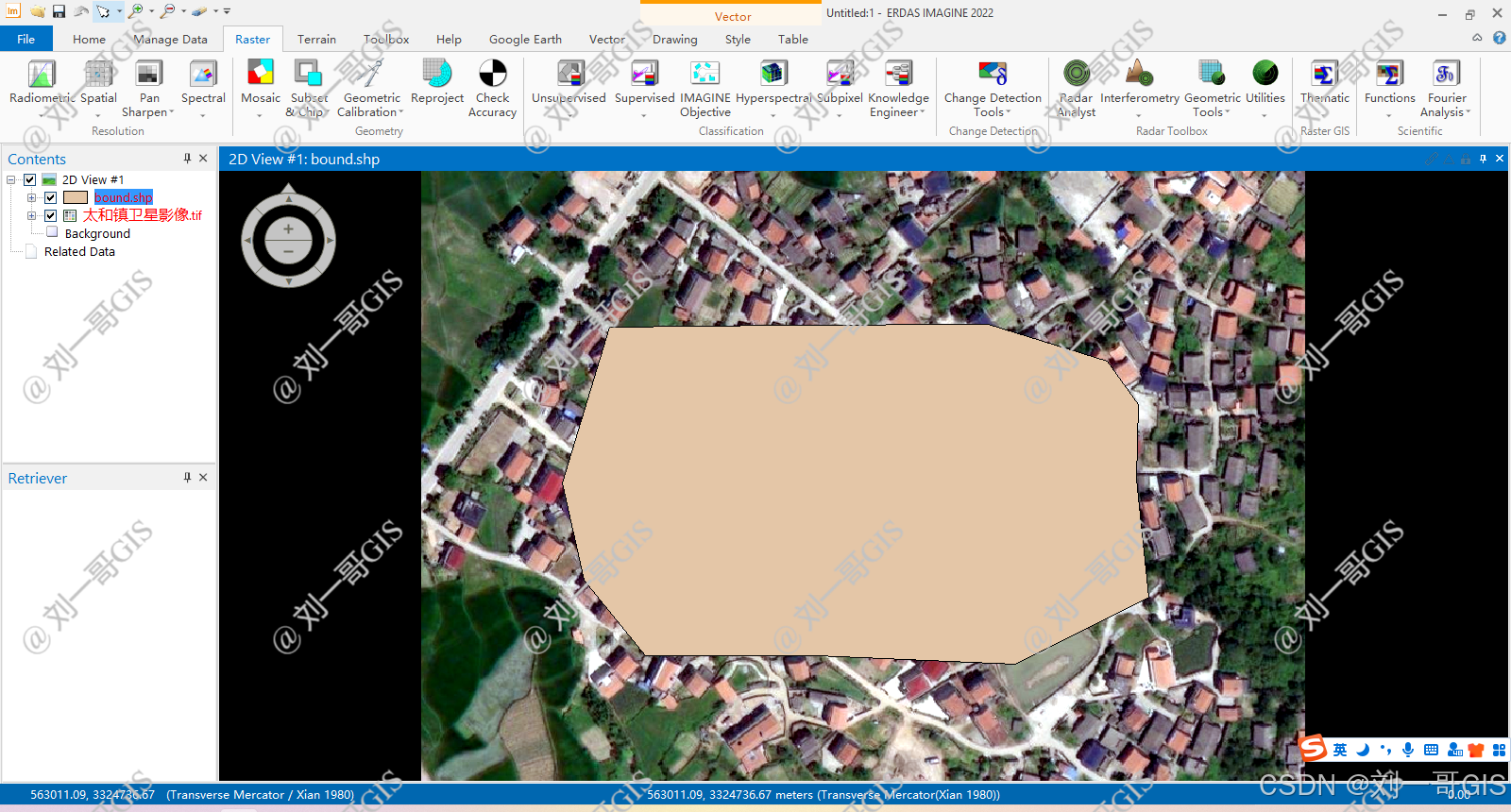Open the Hyperspectral dropdown arrow

[772, 115]
